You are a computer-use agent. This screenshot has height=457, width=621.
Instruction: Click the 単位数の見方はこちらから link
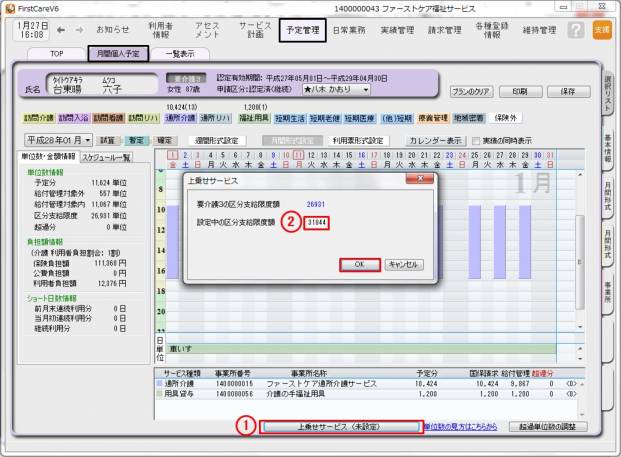(x=461, y=427)
